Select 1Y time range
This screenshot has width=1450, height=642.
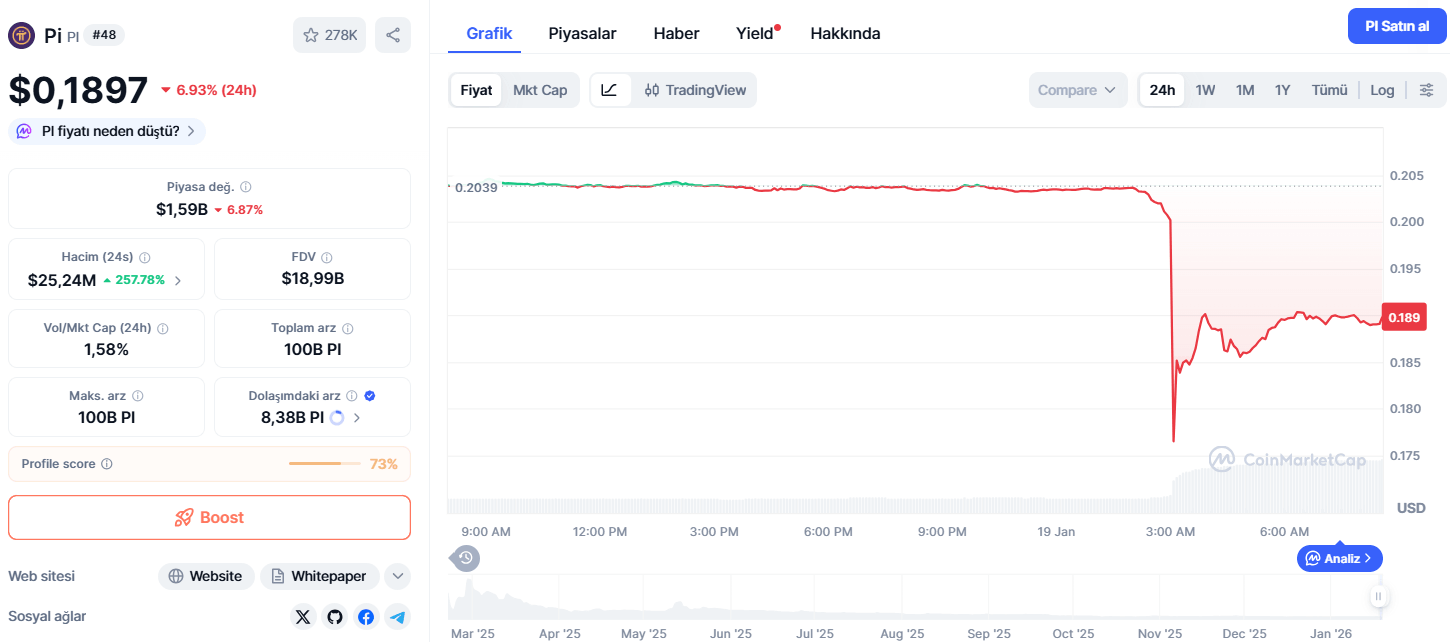tap(1282, 90)
